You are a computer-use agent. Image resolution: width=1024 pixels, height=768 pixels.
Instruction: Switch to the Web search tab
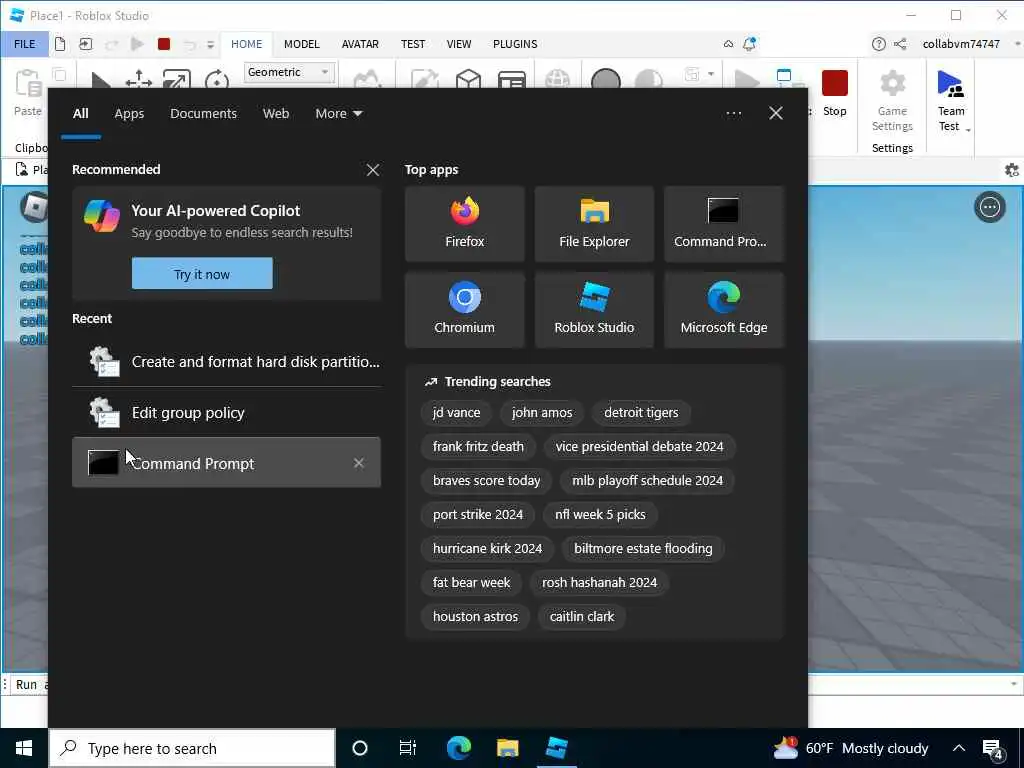pos(276,114)
